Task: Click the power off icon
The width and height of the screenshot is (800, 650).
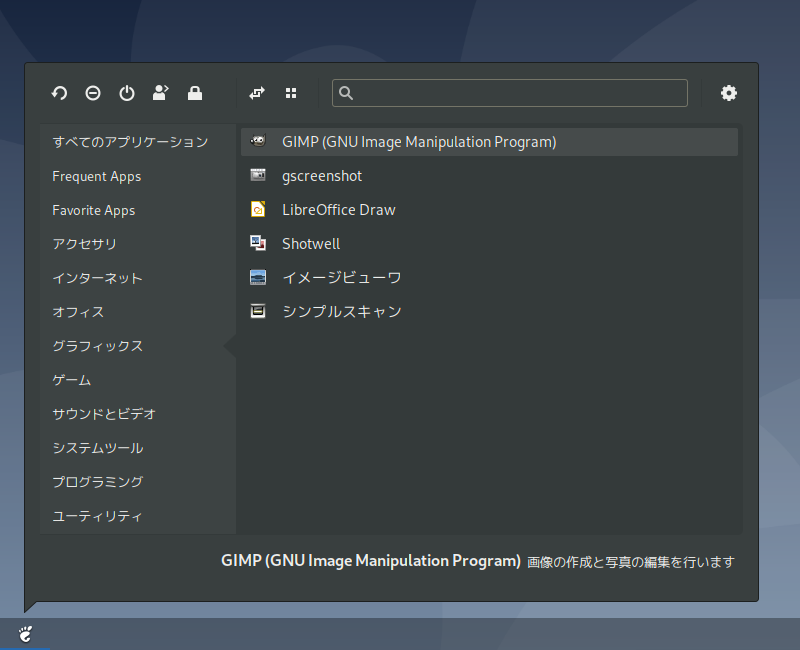Action: click(127, 93)
